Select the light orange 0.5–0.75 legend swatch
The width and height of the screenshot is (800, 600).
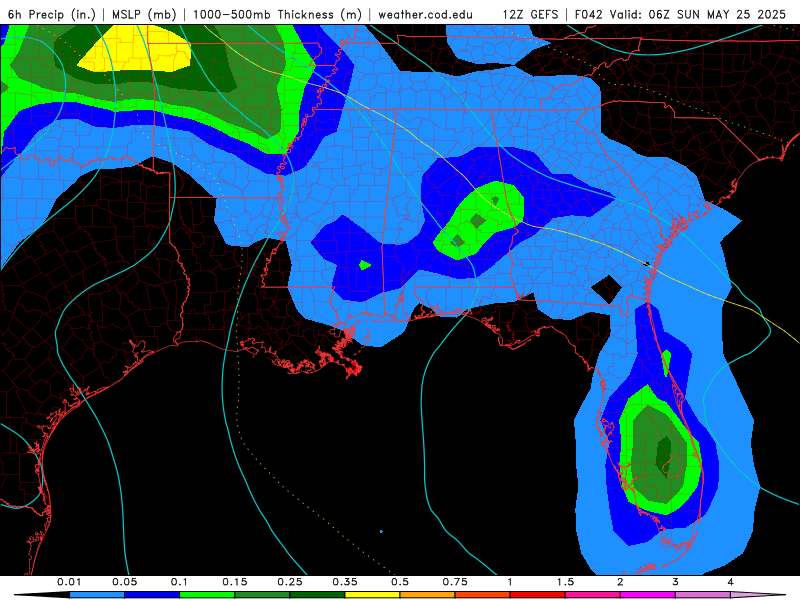coord(428,595)
